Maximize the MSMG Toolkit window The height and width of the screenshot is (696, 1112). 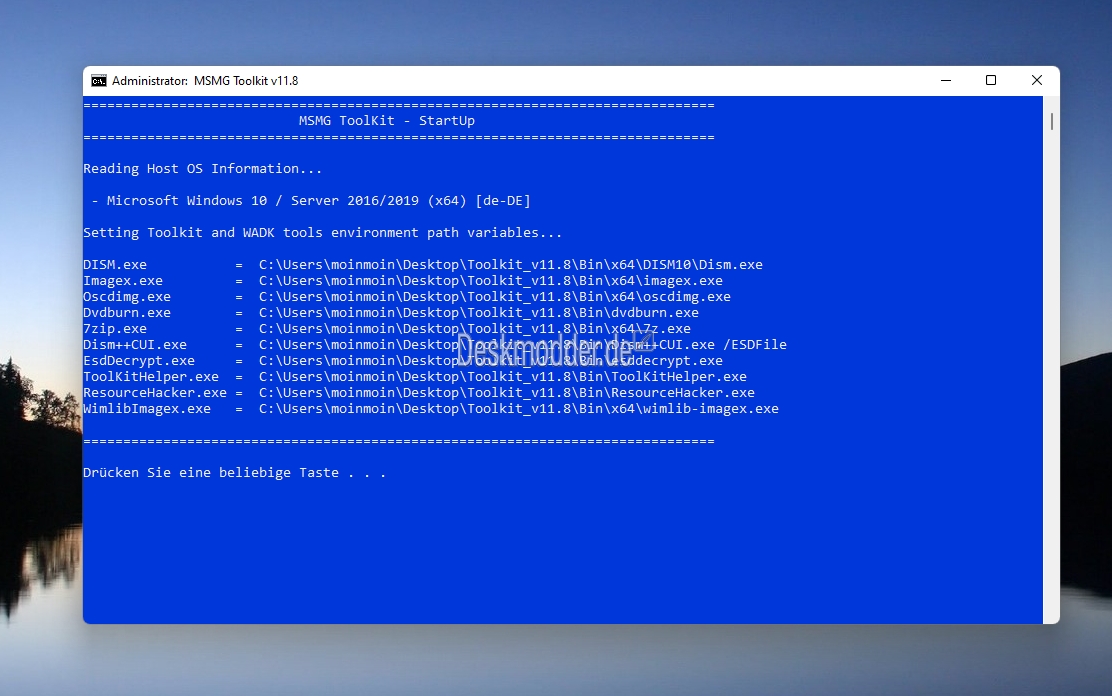991,81
